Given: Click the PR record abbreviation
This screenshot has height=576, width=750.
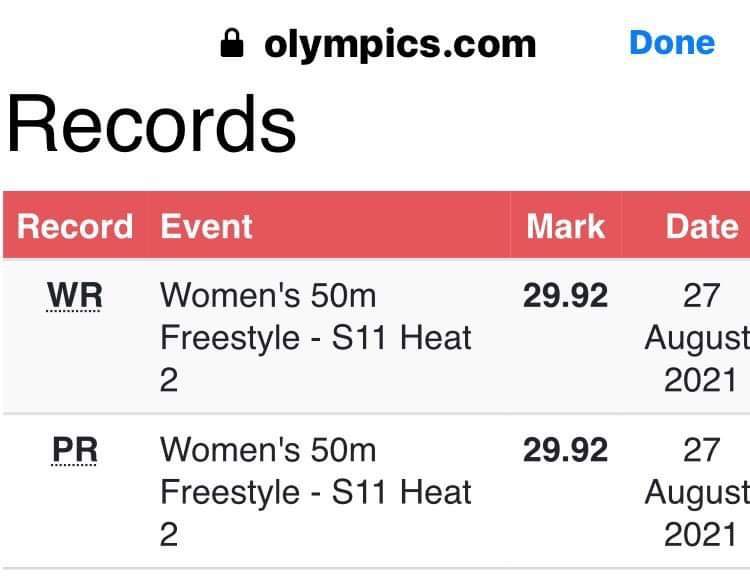Looking at the screenshot, I should 75,450.
